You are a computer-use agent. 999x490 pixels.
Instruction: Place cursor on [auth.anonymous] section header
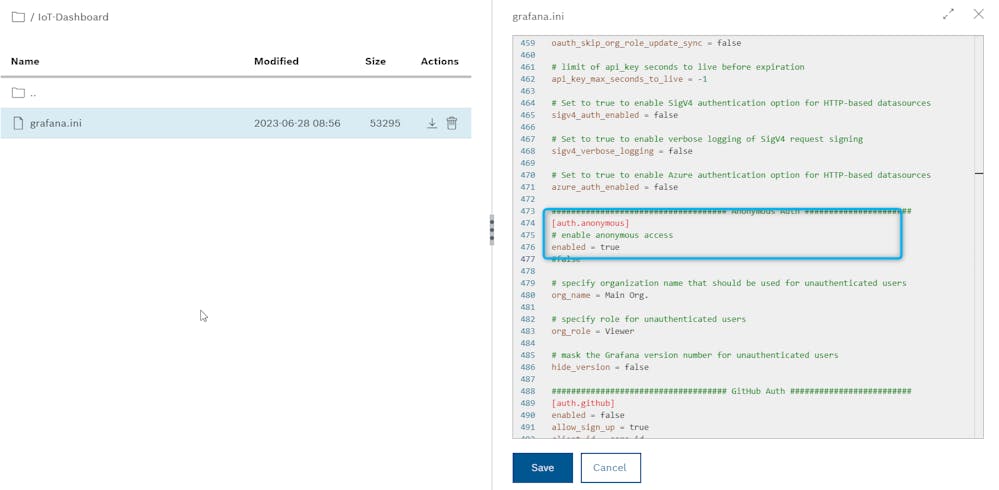[590, 223]
